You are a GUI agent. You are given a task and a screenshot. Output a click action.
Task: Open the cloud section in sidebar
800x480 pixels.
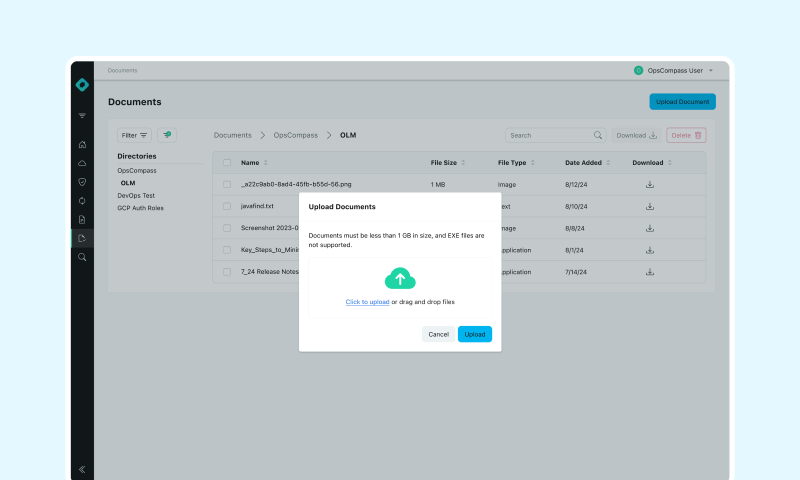[82, 163]
